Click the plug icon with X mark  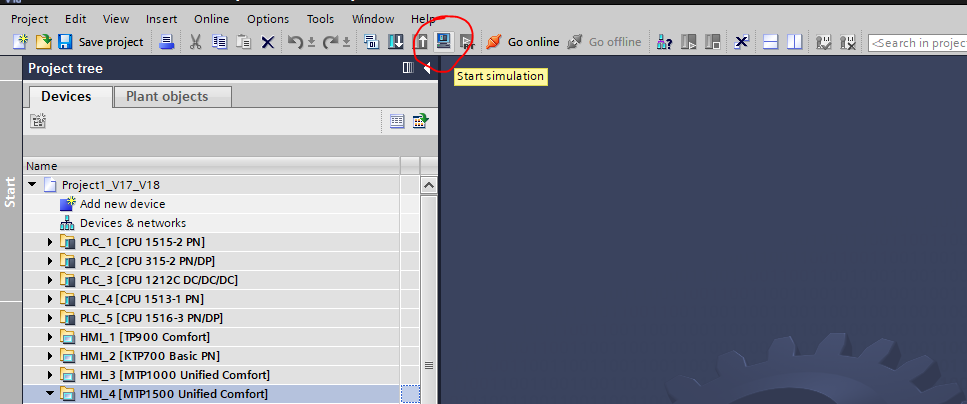click(x=848, y=42)
